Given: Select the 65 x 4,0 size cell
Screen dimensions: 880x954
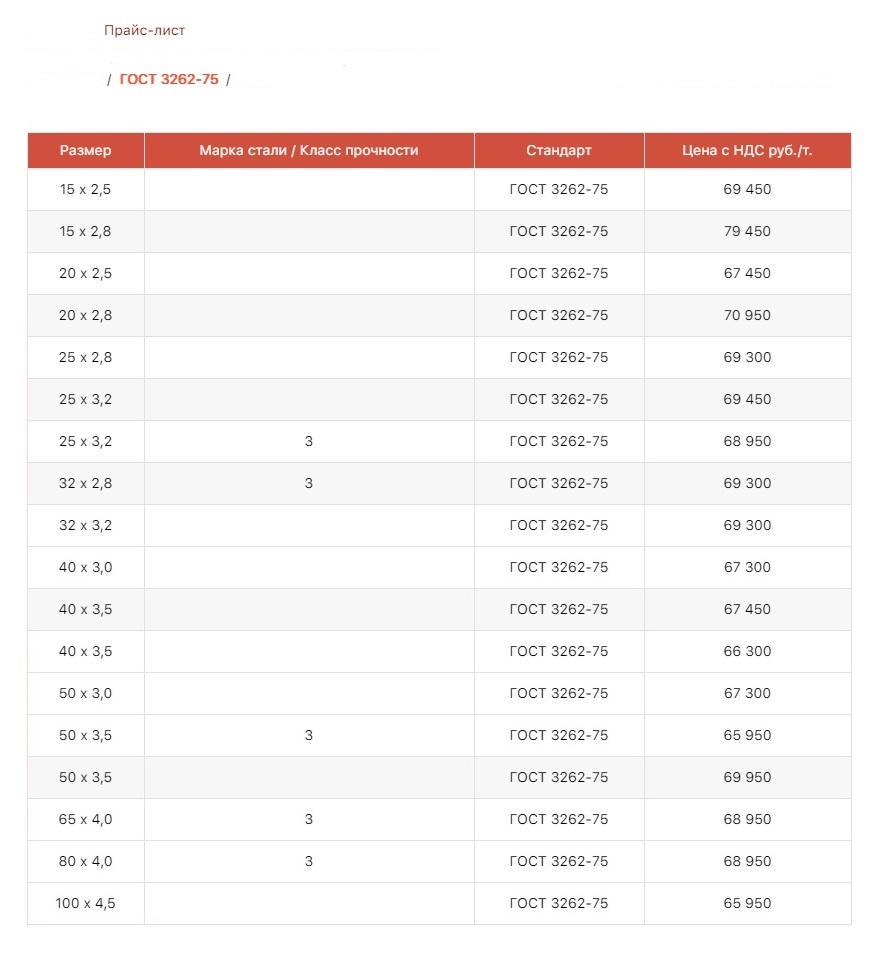Looking at the screenshot, I should 86,819.
